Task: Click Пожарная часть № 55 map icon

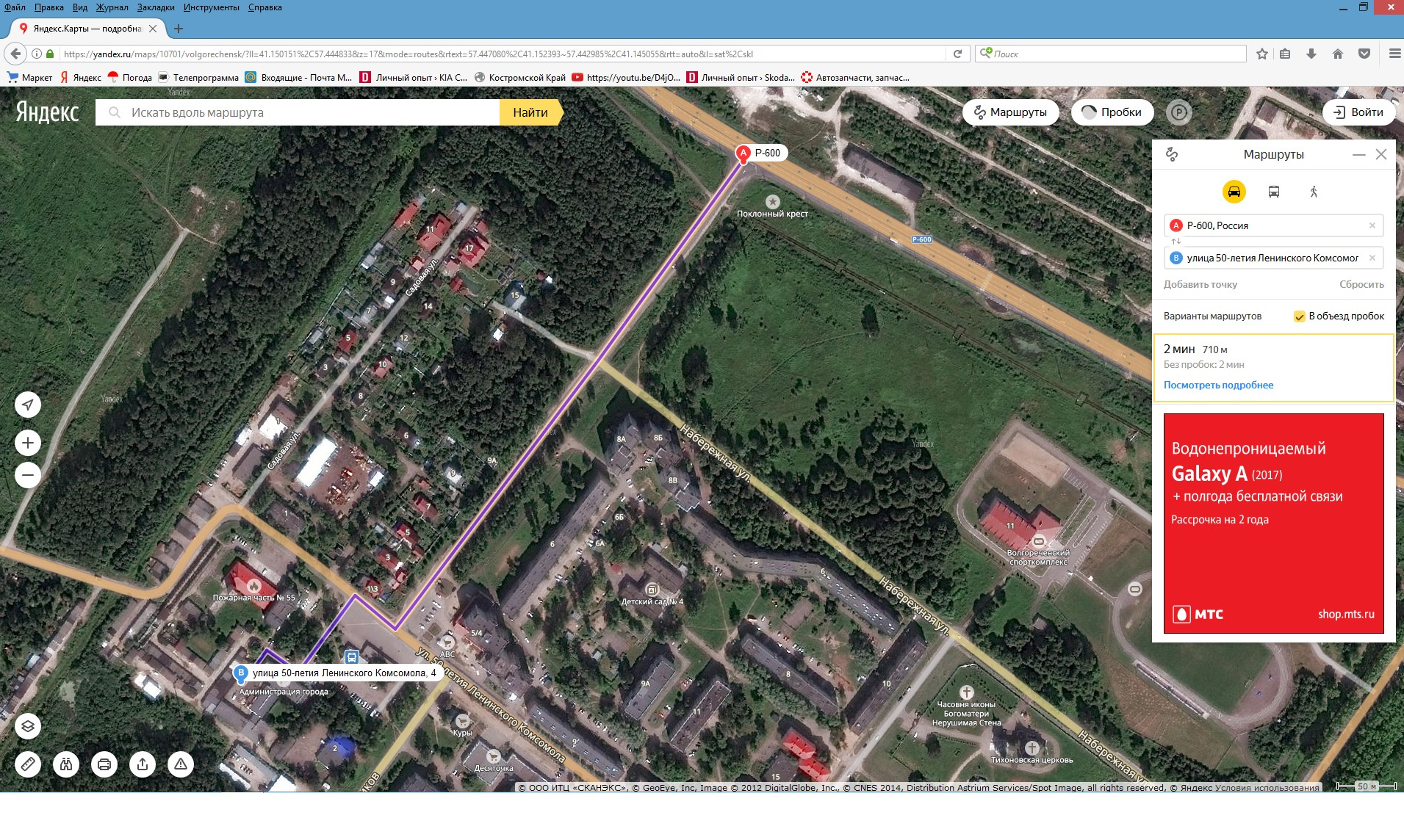Action: coord(253,586)
